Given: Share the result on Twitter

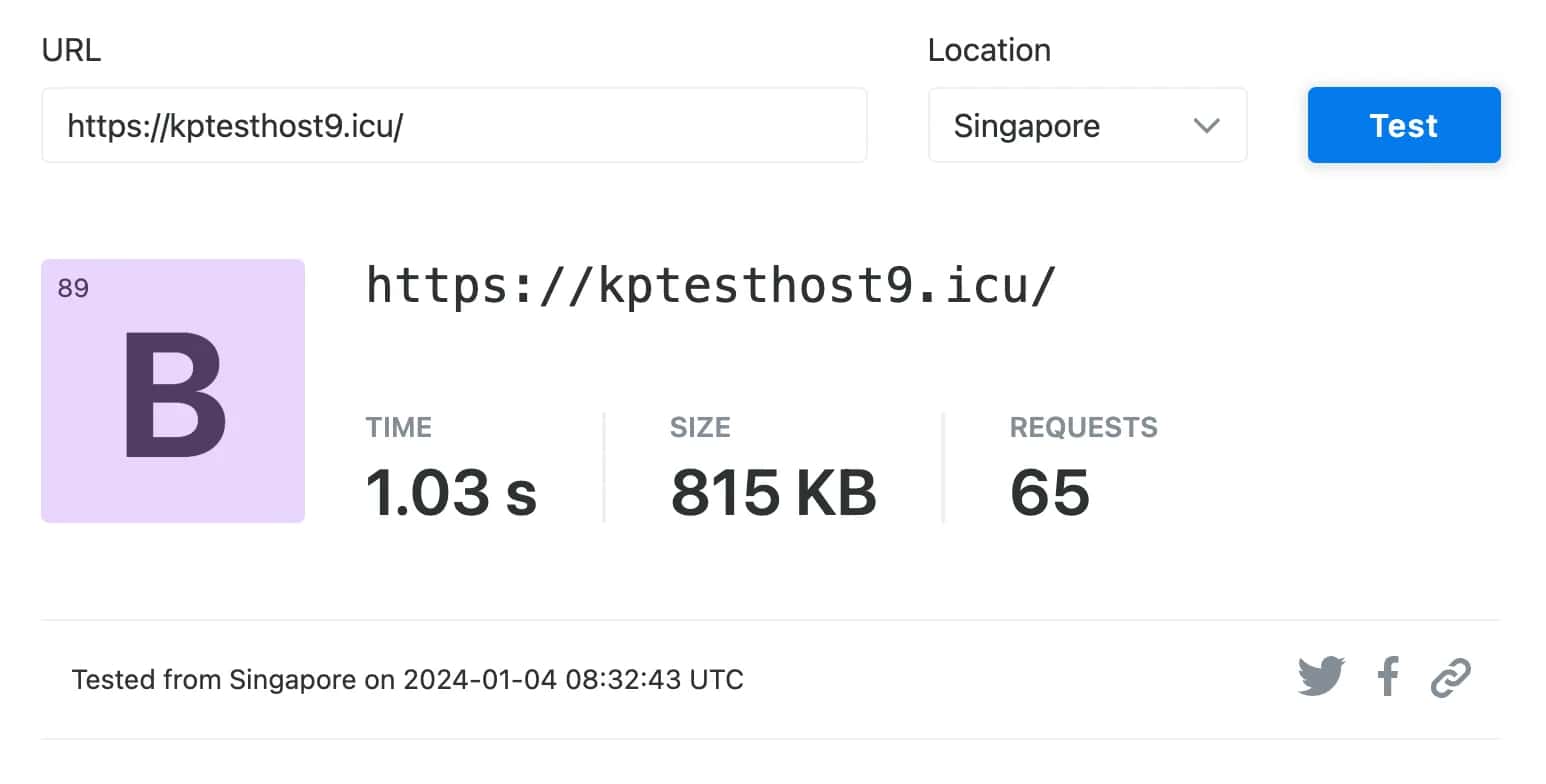Looking at the screenshot, I should pos(1321,677).
